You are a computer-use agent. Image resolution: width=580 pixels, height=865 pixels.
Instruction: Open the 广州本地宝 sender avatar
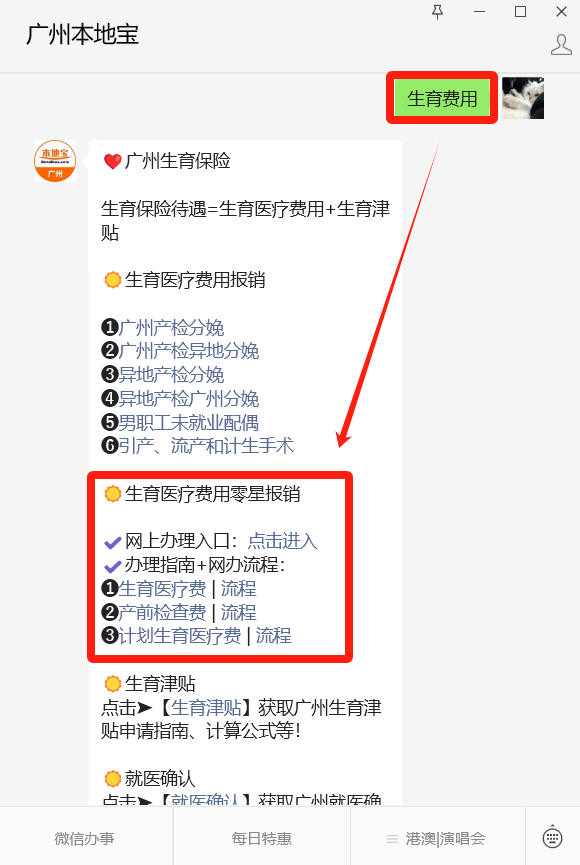pos(55,161)
